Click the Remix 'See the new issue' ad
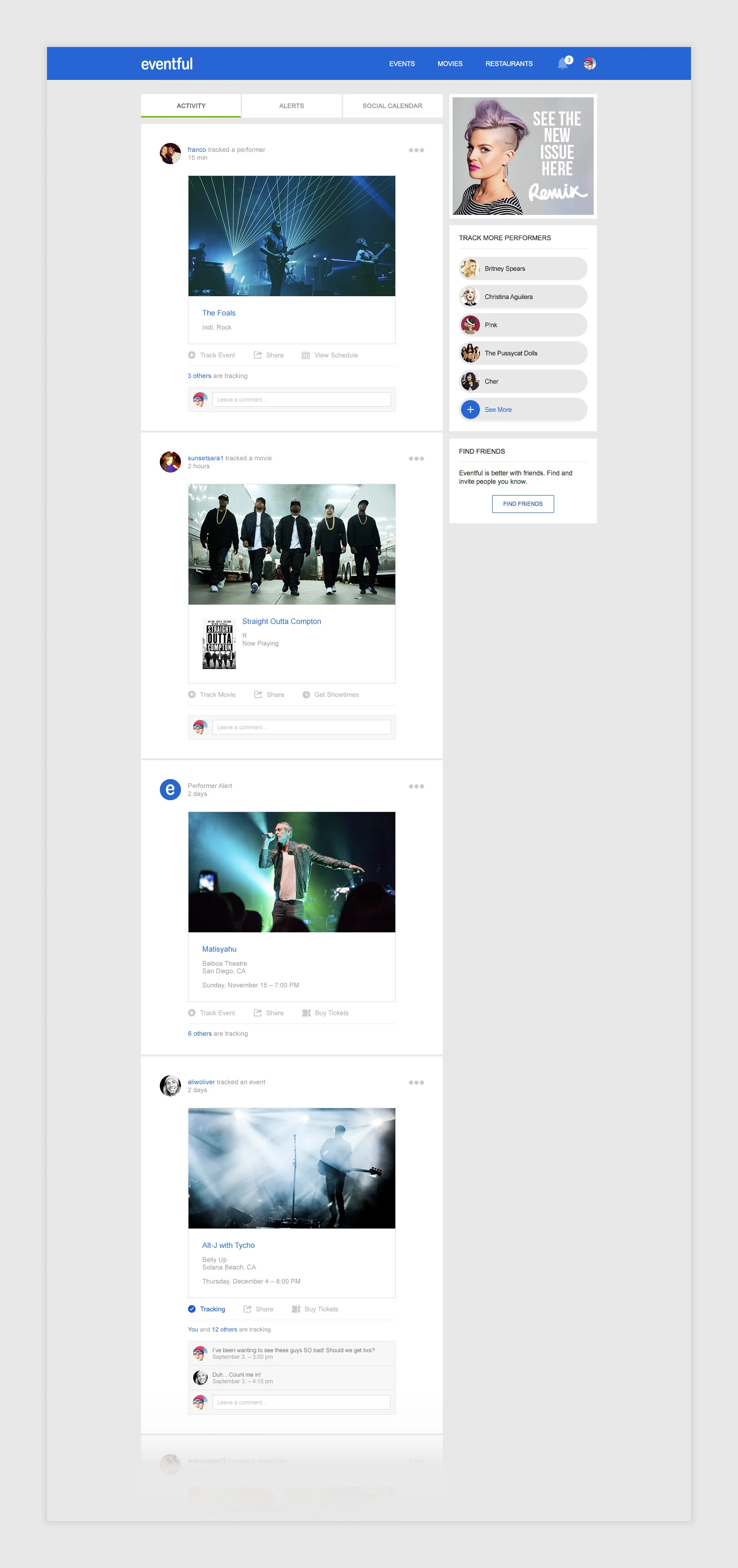The image size is (738, 1568). pyautogui.click(x=523, y=157)
